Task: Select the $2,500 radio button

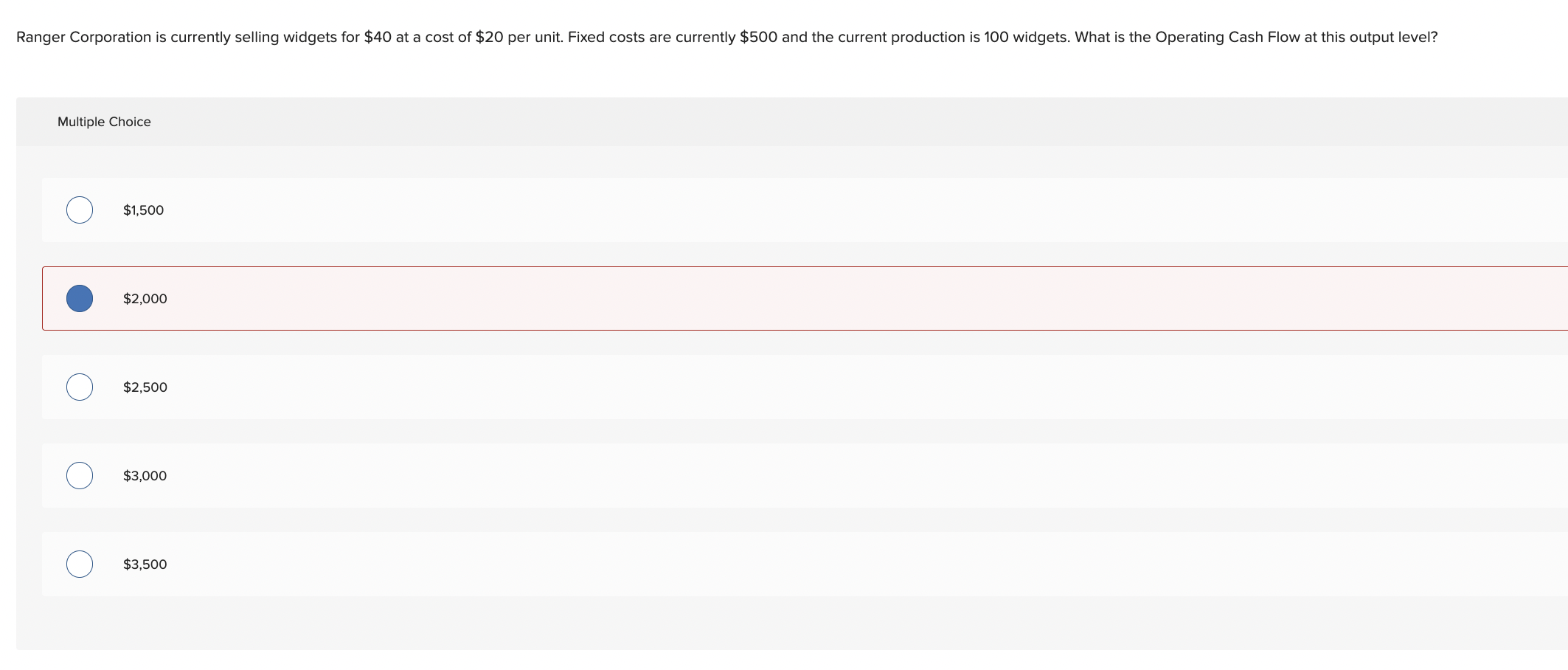Action: [80, 387]
